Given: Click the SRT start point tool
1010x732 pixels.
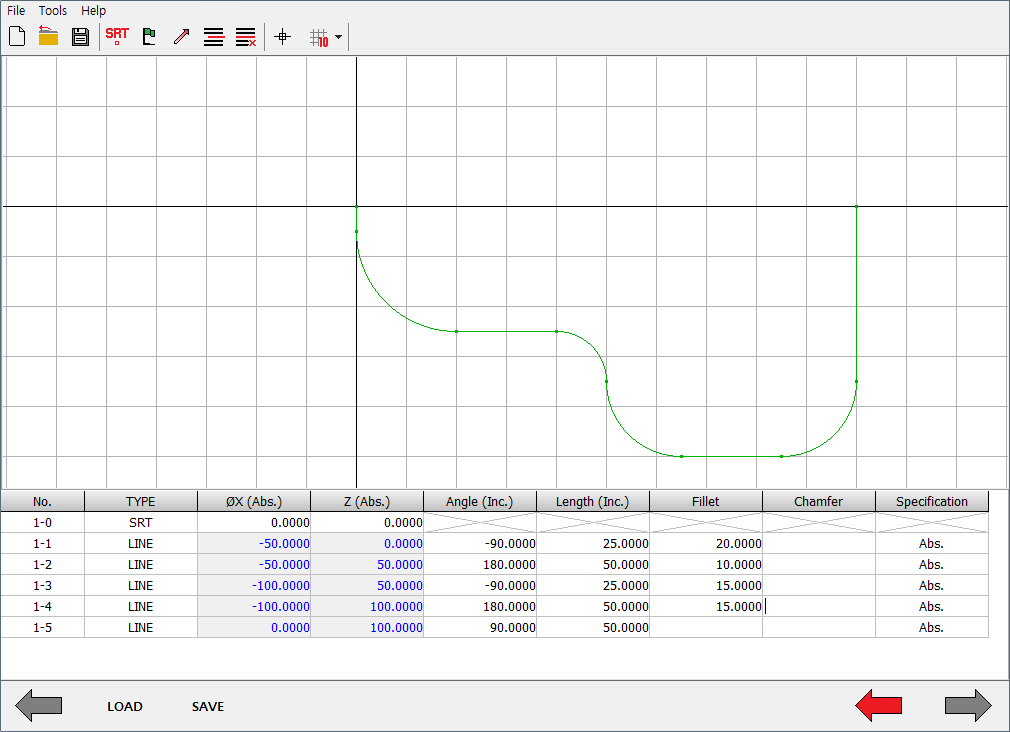Looking at the screenshot, I should (117, 36).
